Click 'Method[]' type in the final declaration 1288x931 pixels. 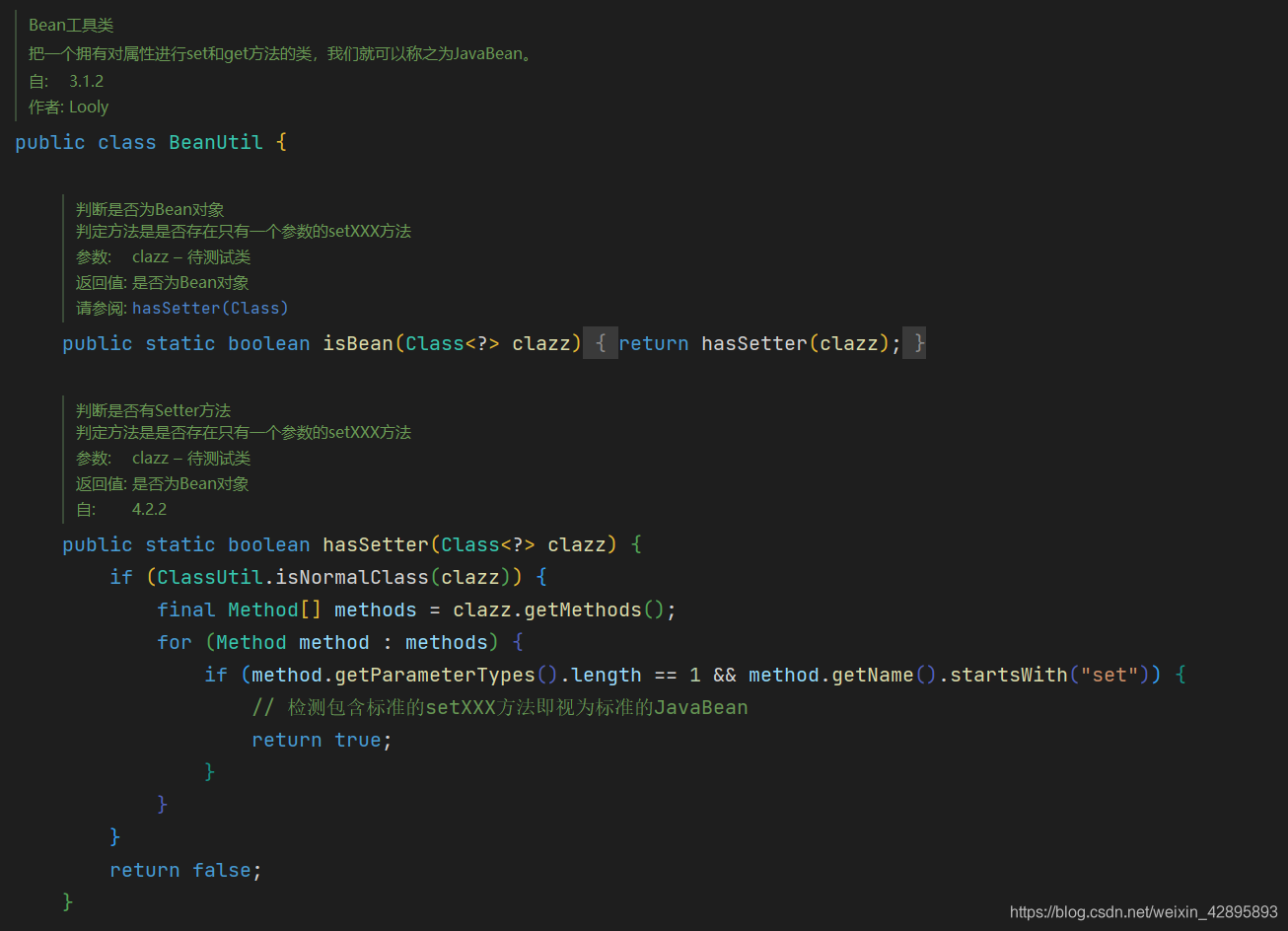point(275,609)
